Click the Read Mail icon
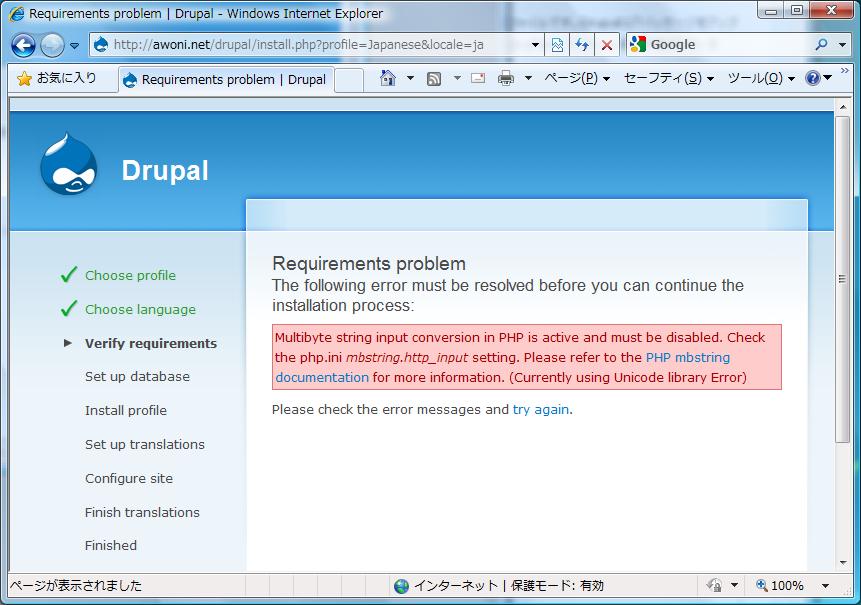861x605 pixels. click(478, 79)
